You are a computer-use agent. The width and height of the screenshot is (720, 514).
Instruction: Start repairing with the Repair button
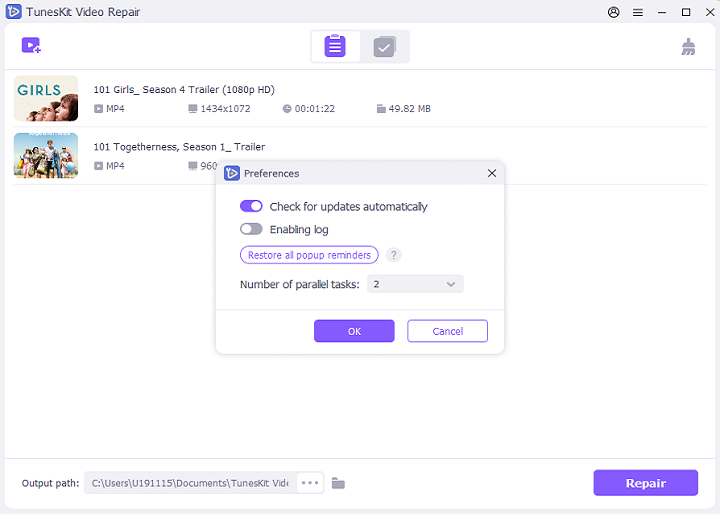point(645,483)
